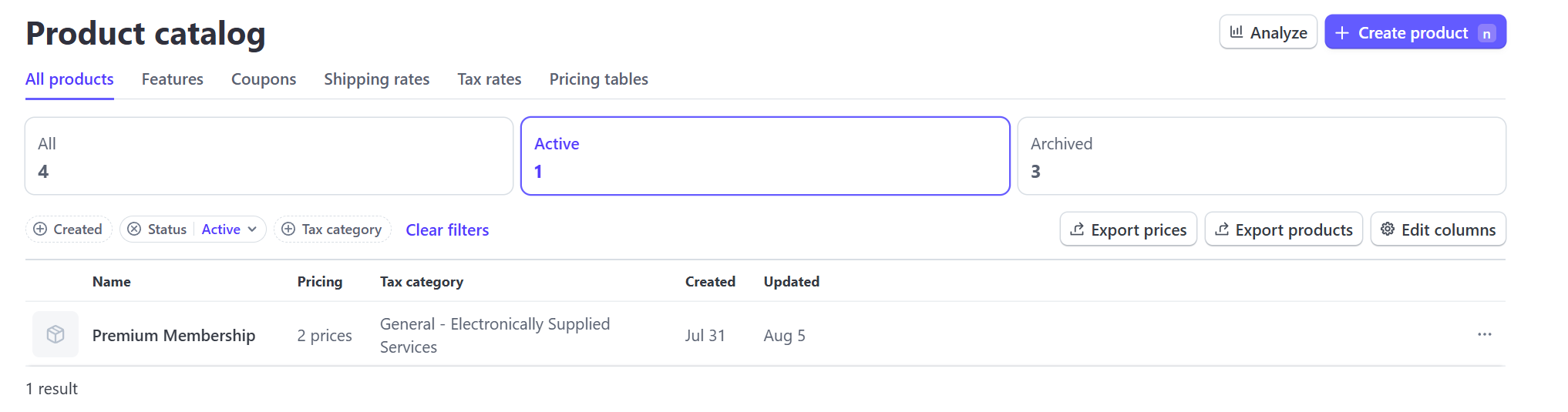Open the Premium Membership row overflow menu
Viewport: 1568px width, 412px height.
pos(1485,334)
